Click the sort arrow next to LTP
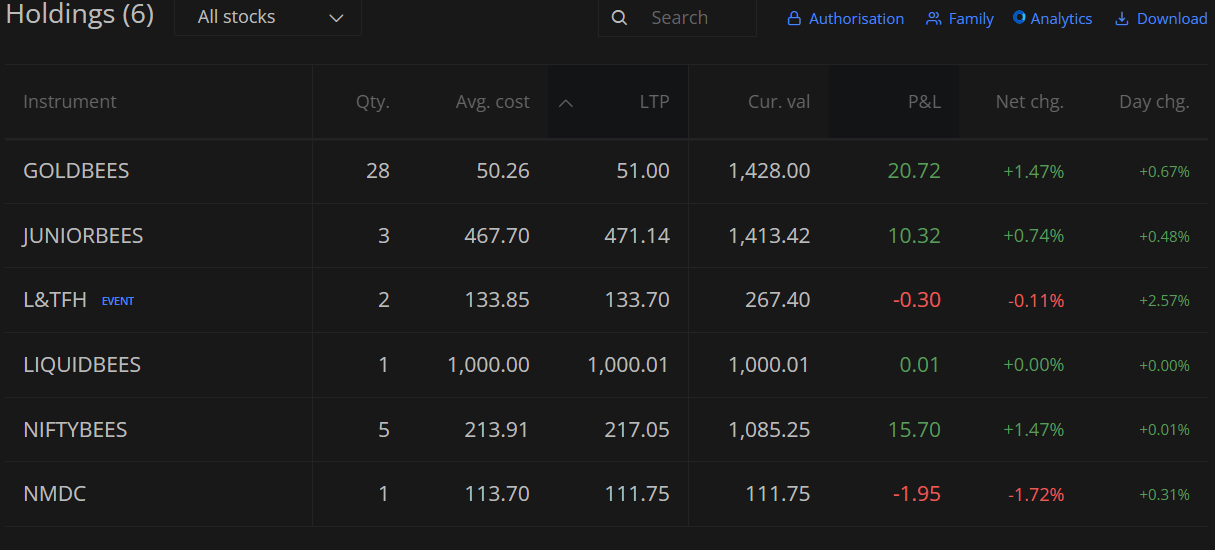The image size is (1215, 550). tap(565, 102)
